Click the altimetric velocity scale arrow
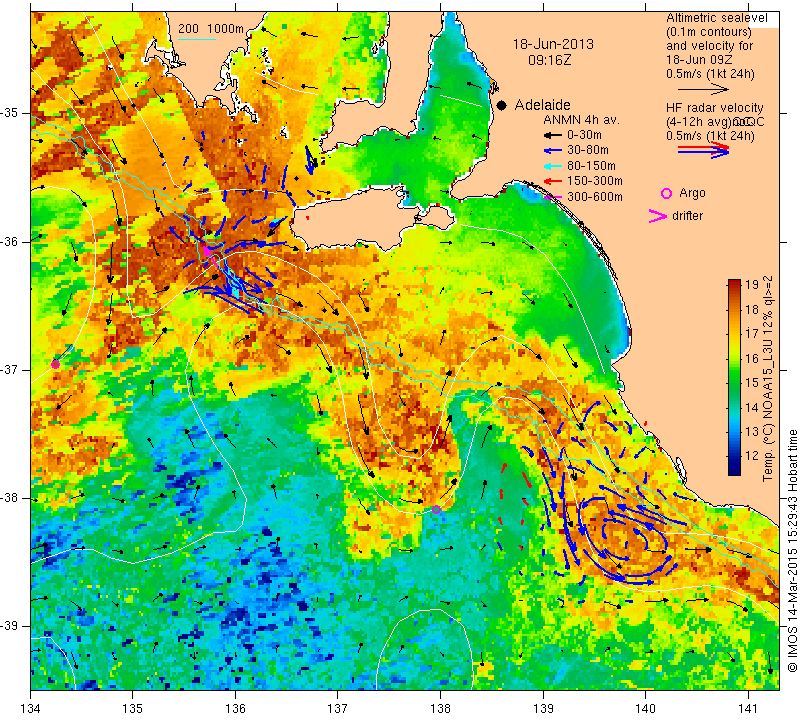The image size is (800, 720). tap(703, 89)
